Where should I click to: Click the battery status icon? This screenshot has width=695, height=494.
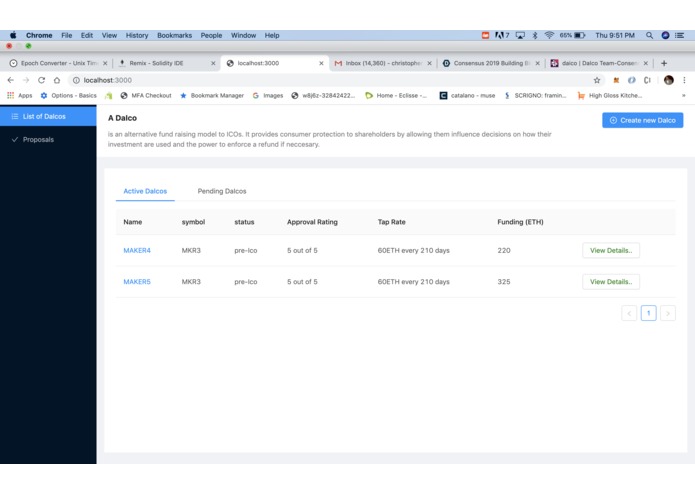(580, 35)
